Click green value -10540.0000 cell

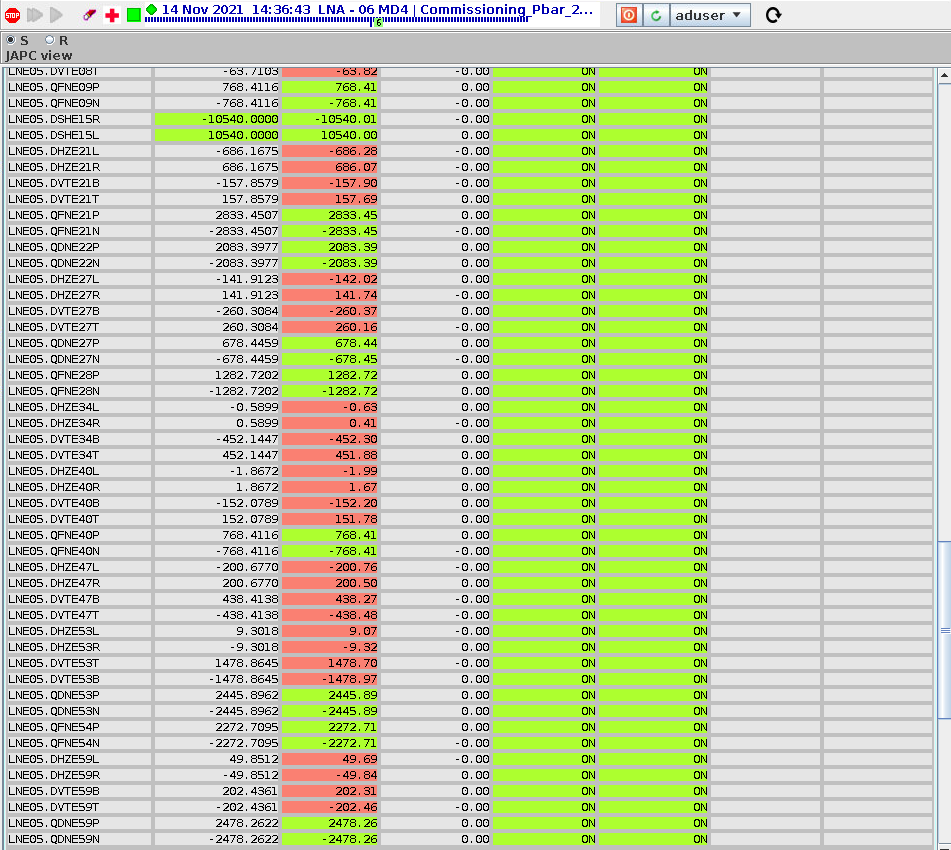(217, 119)
